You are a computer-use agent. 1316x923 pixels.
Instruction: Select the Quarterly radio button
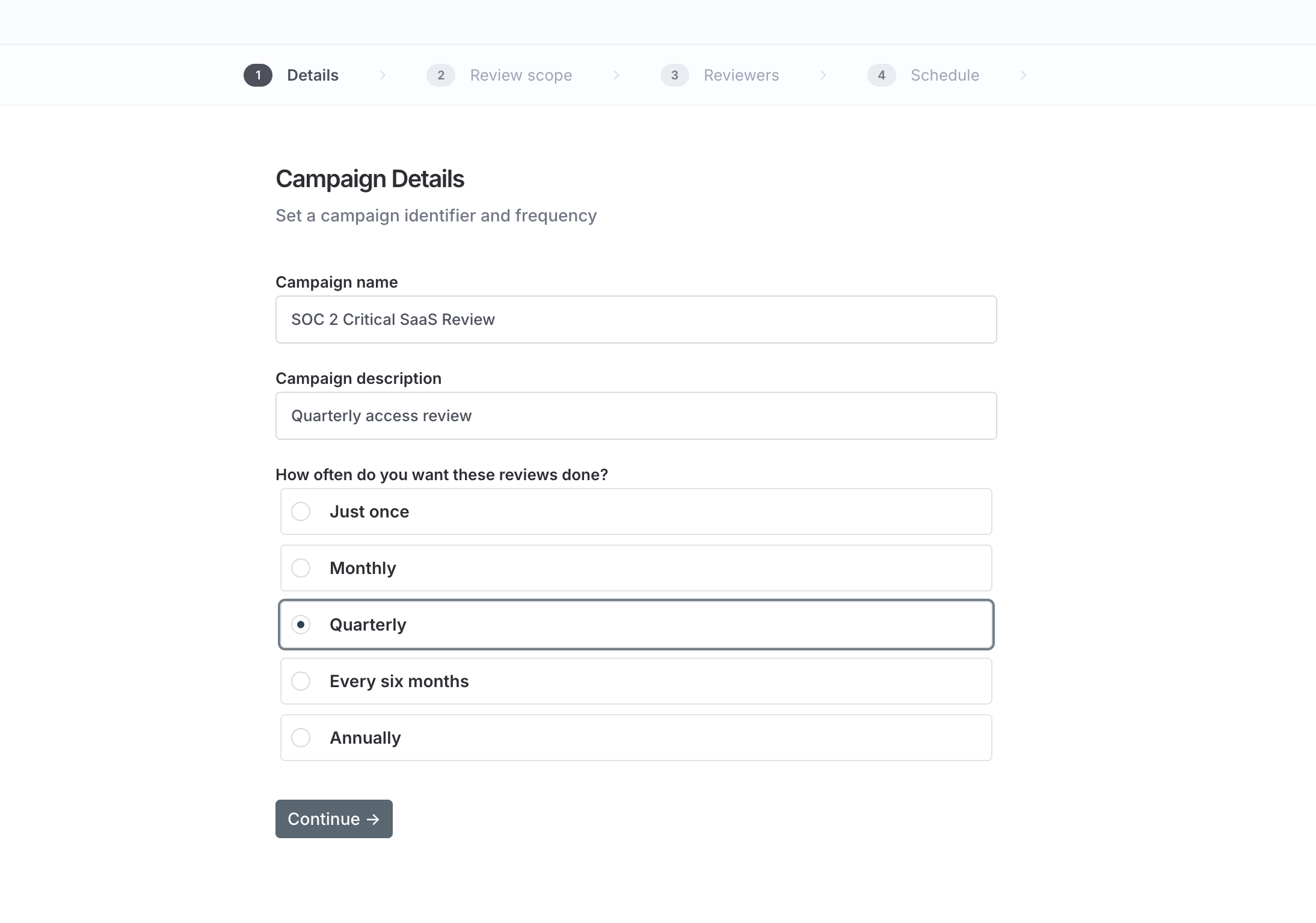tap(301, 625)
